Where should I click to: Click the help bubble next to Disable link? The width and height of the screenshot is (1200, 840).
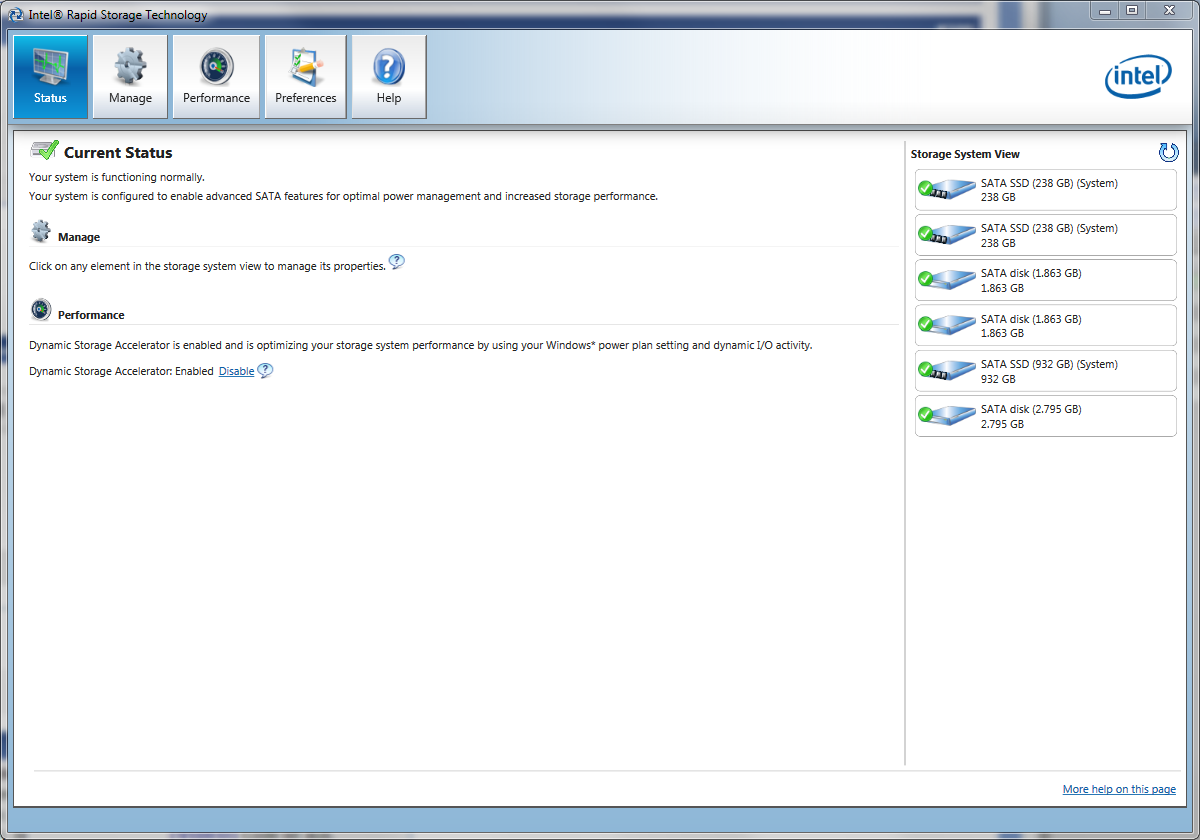265,370
